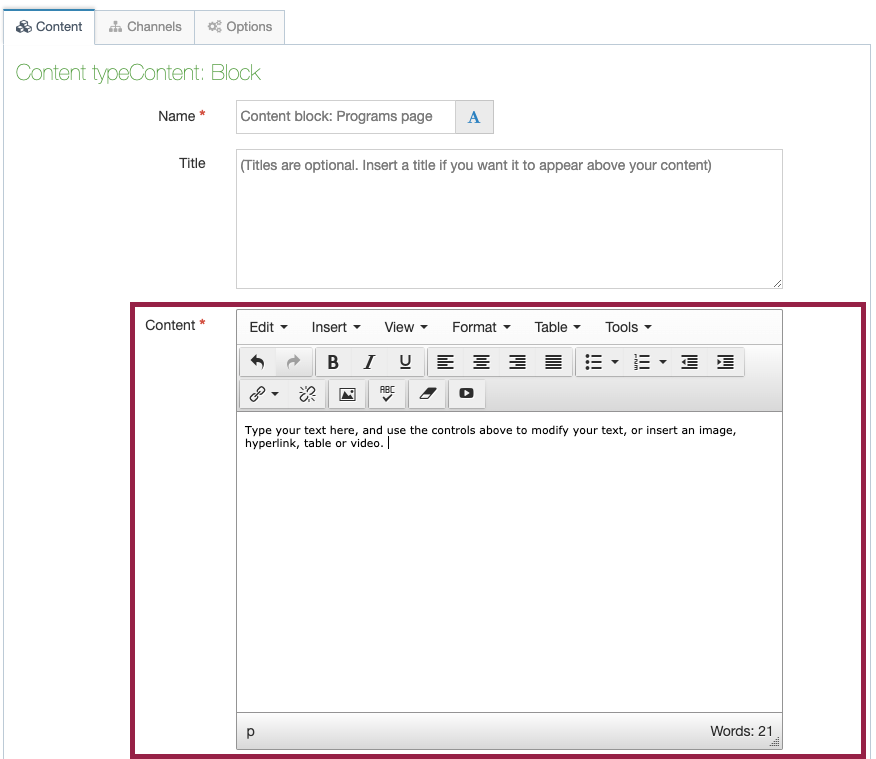Image resolution: width=876 pixels, height=759 pixels.
Task: Click the Clear Formatting eraser icon
Action: 427,394
